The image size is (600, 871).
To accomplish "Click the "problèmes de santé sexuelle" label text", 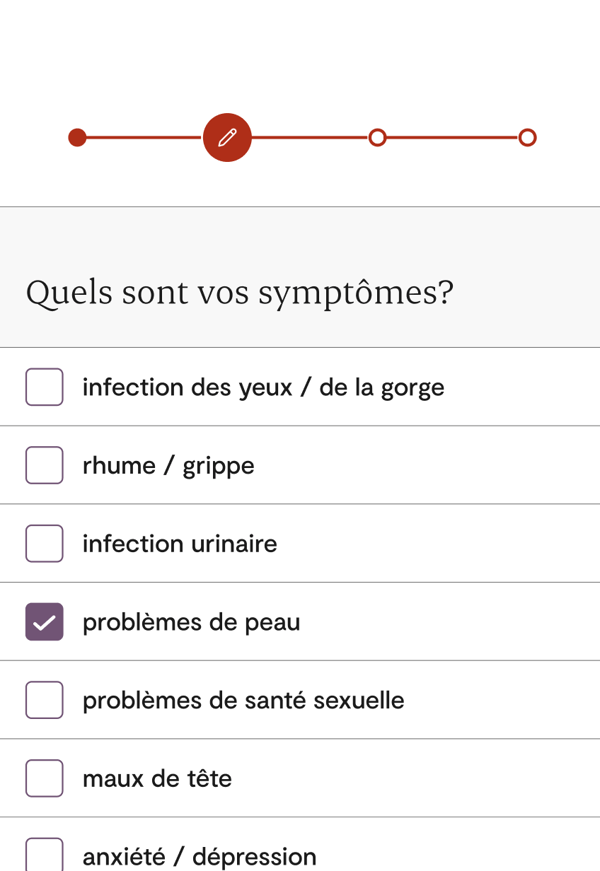I will 243,700.
